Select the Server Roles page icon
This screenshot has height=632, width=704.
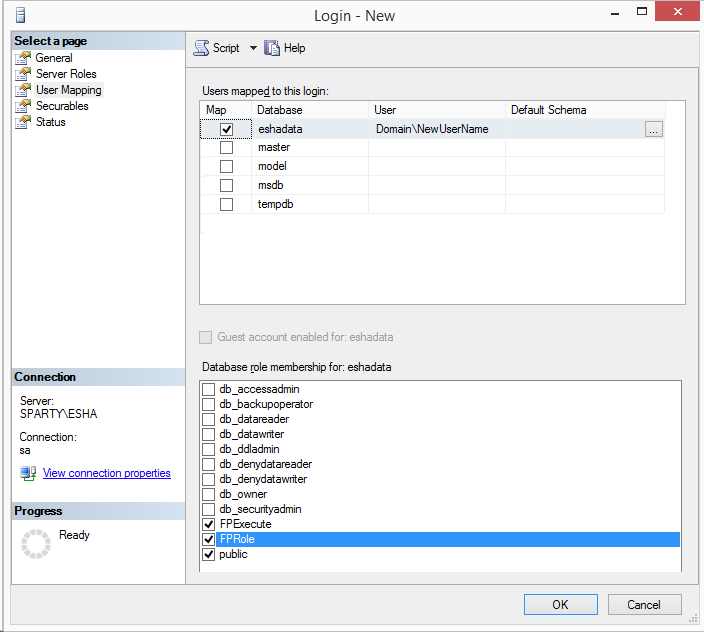point(23,74)
